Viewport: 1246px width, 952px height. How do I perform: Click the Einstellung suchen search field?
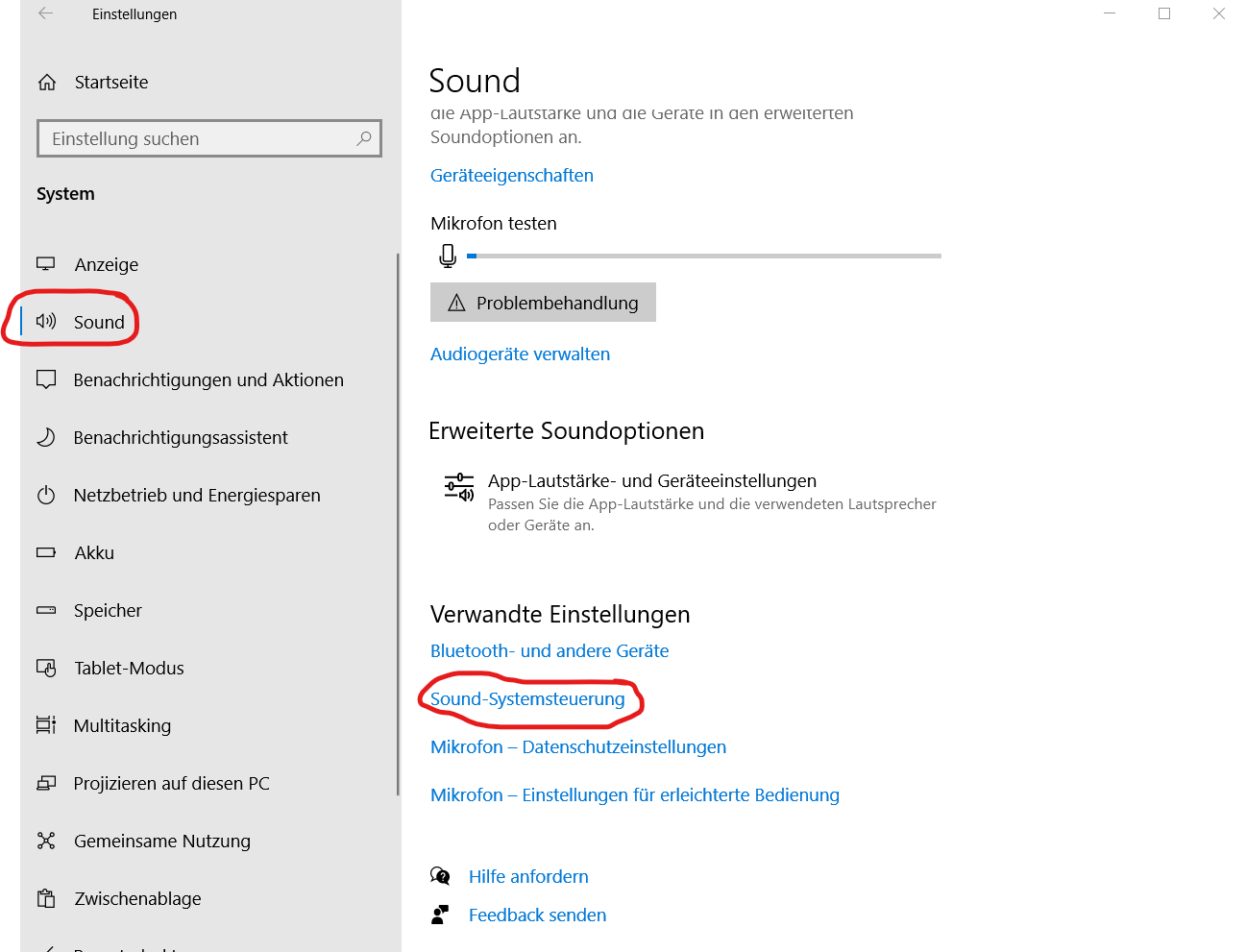(x=197, y=138)
